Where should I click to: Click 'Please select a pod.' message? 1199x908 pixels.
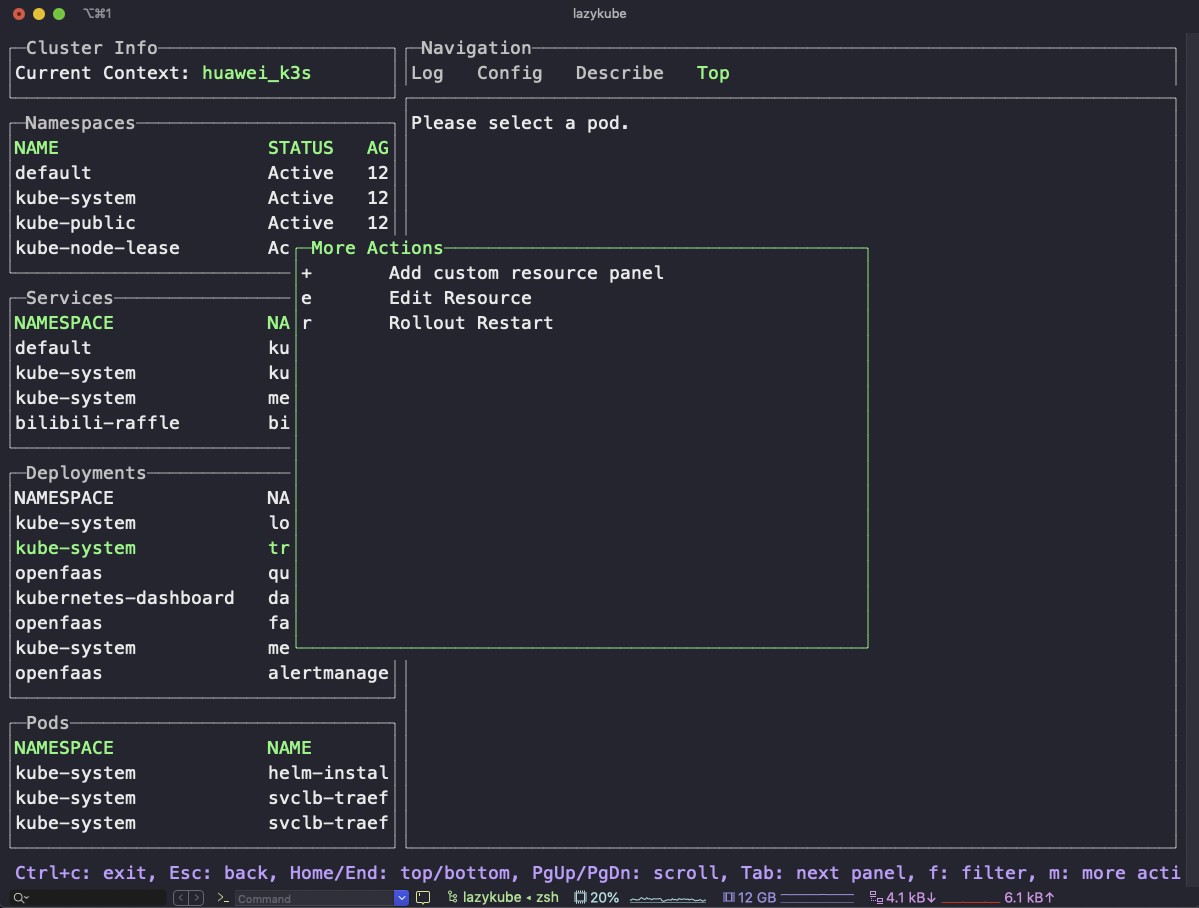520,123
